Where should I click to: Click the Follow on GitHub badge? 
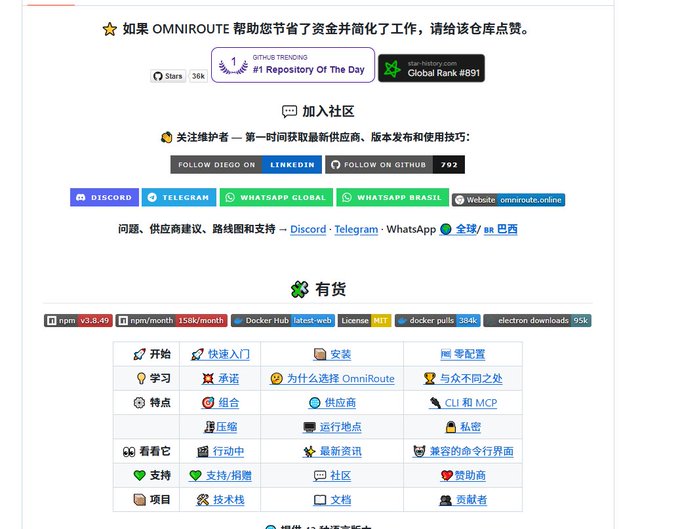(x=395, y=164)
